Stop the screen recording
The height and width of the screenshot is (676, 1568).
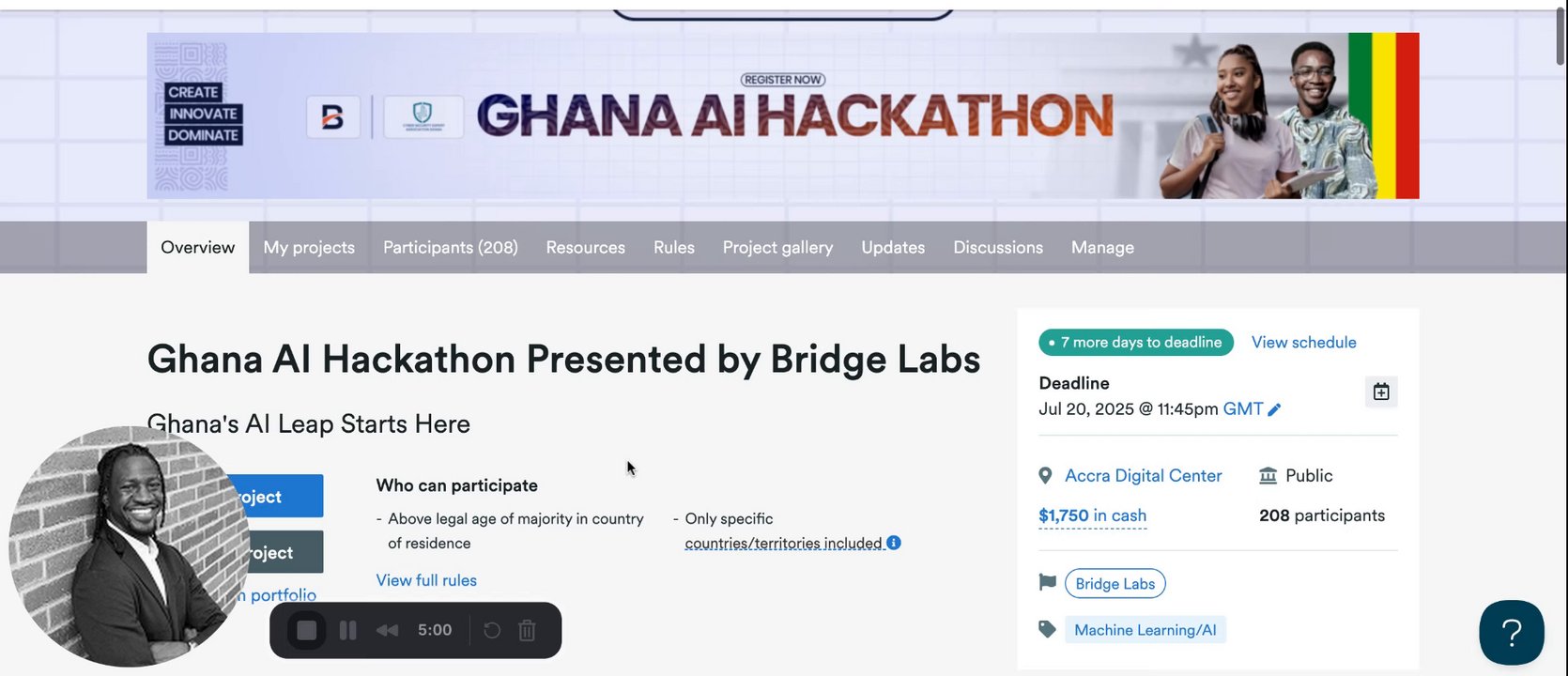(x=307, y=630)
